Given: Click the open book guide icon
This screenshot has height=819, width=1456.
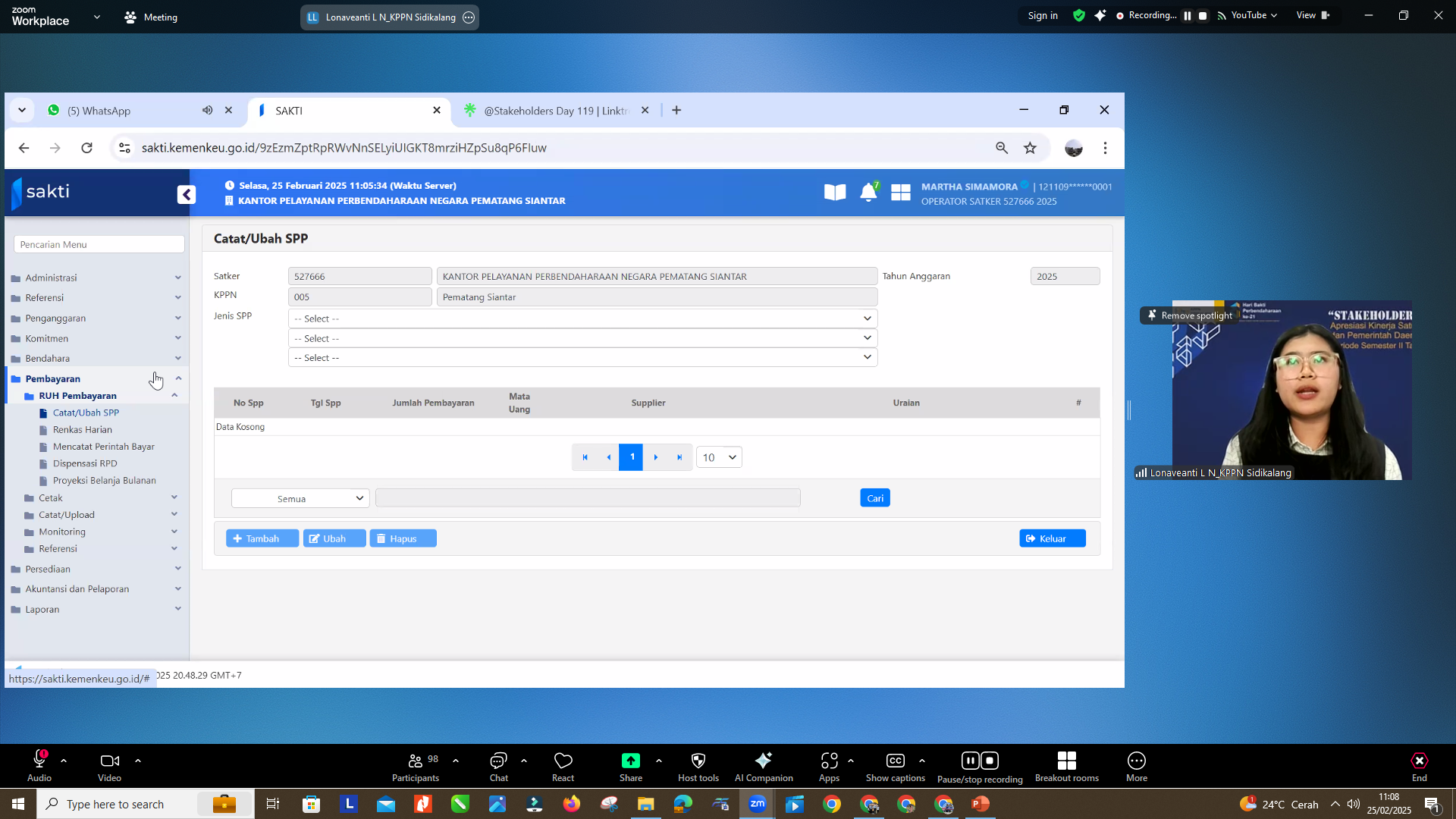Looking at the screenshot, I should click(835, 193).
